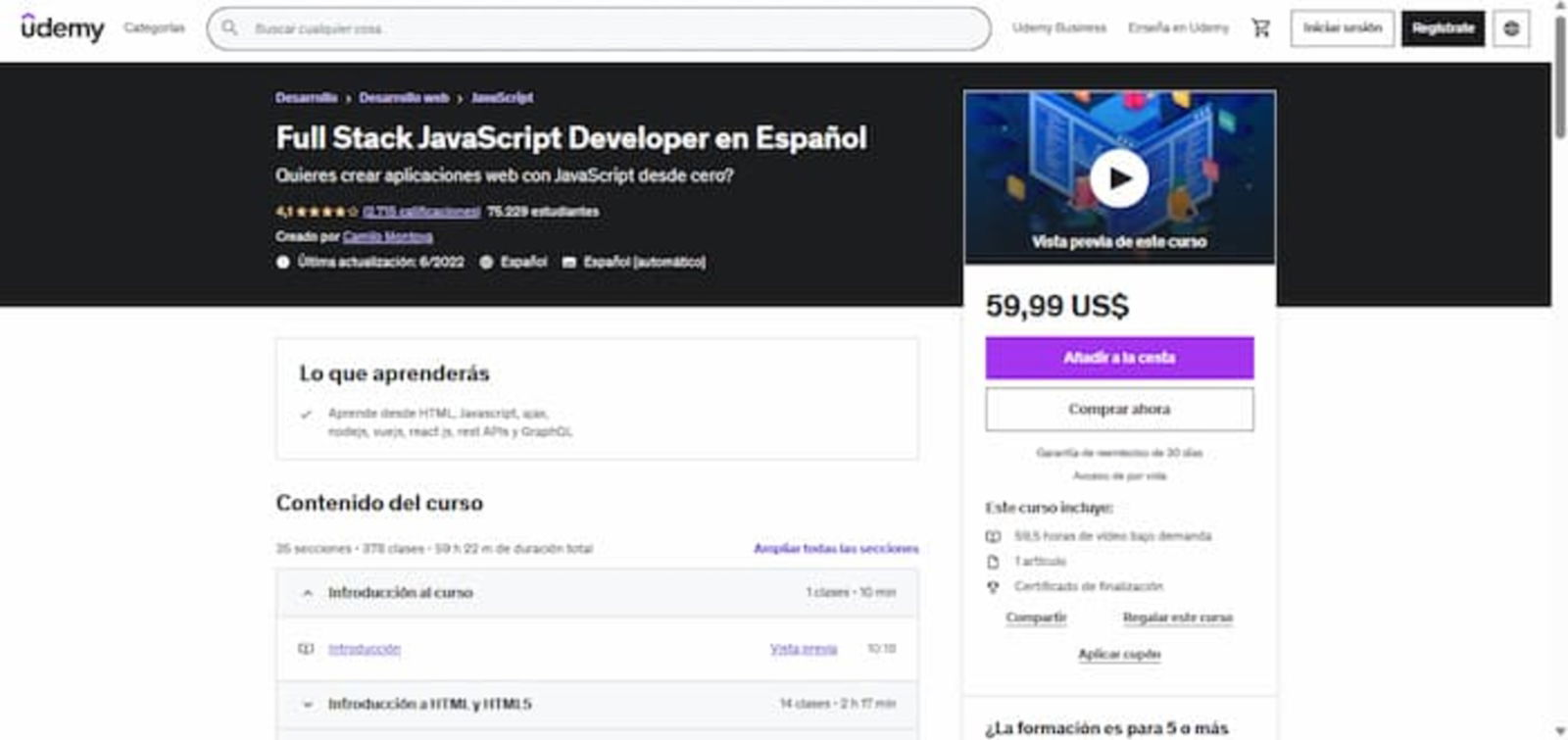Screen dimensions: 1568x740
Task: Open the shopping cart icon
Action: pos(1261,28)
